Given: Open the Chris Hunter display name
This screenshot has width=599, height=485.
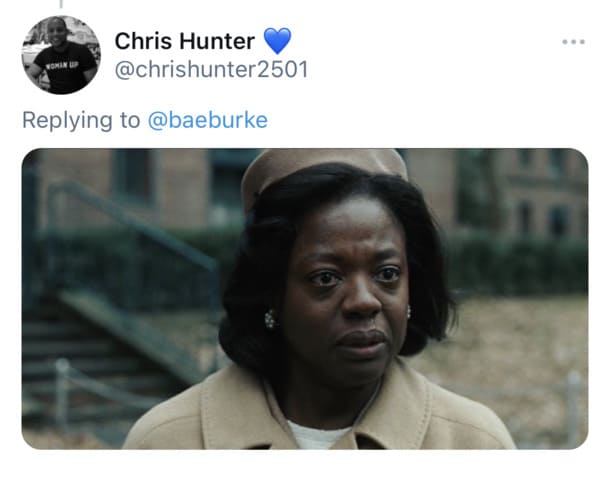Looking at the screenshot, I should click(x=185, y=41).
